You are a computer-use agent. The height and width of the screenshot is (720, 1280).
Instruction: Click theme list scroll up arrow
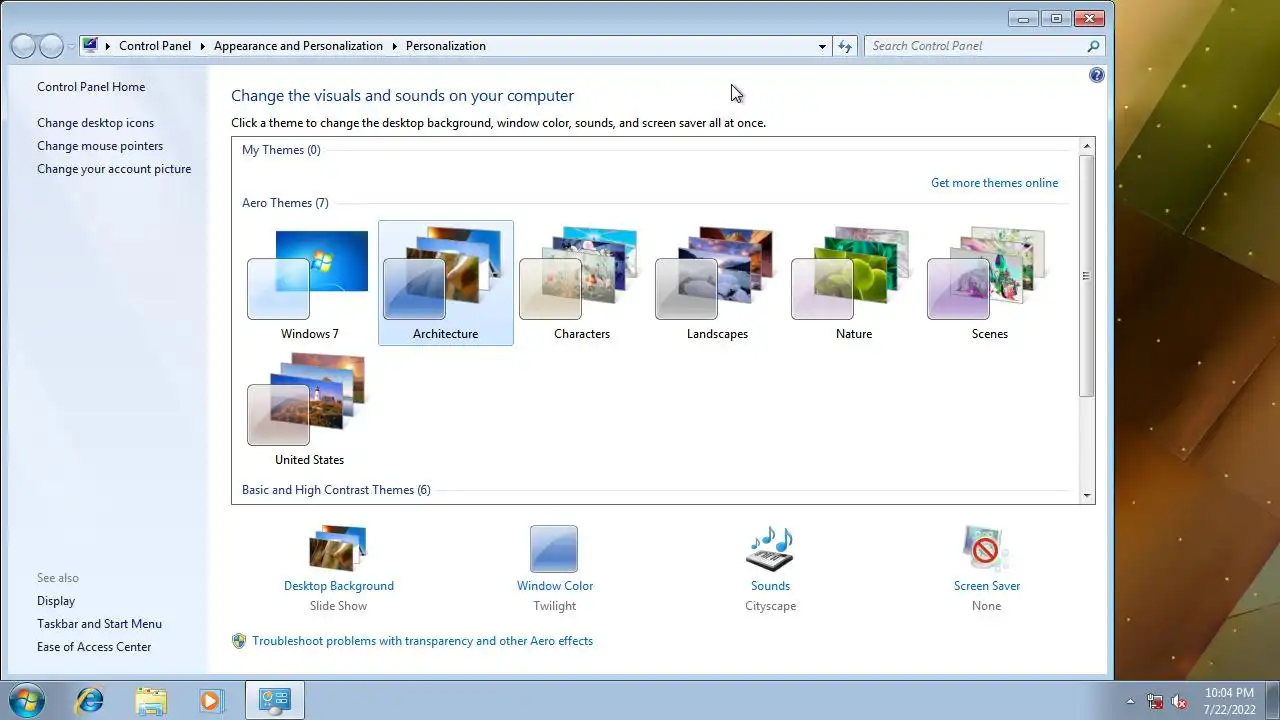[x=1087, y=147]
